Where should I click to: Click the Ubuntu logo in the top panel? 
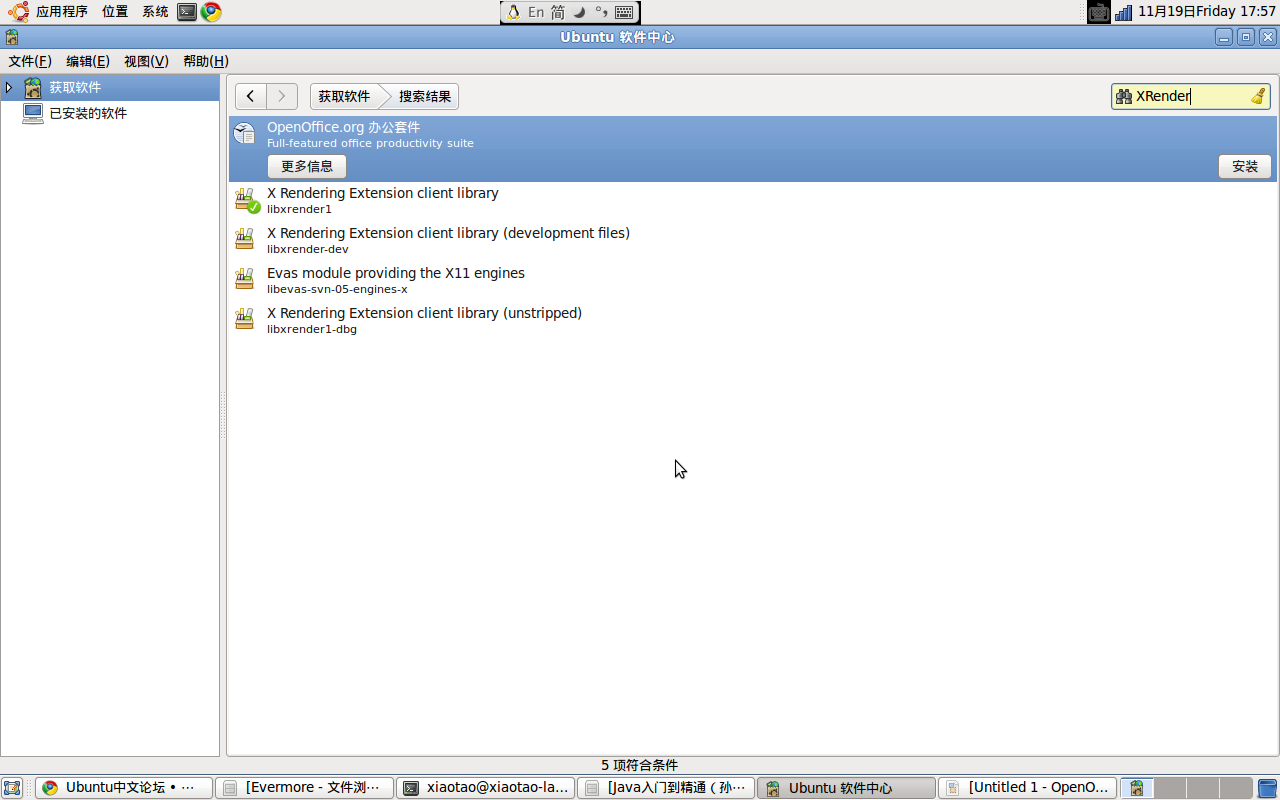[x=18, y=12]
